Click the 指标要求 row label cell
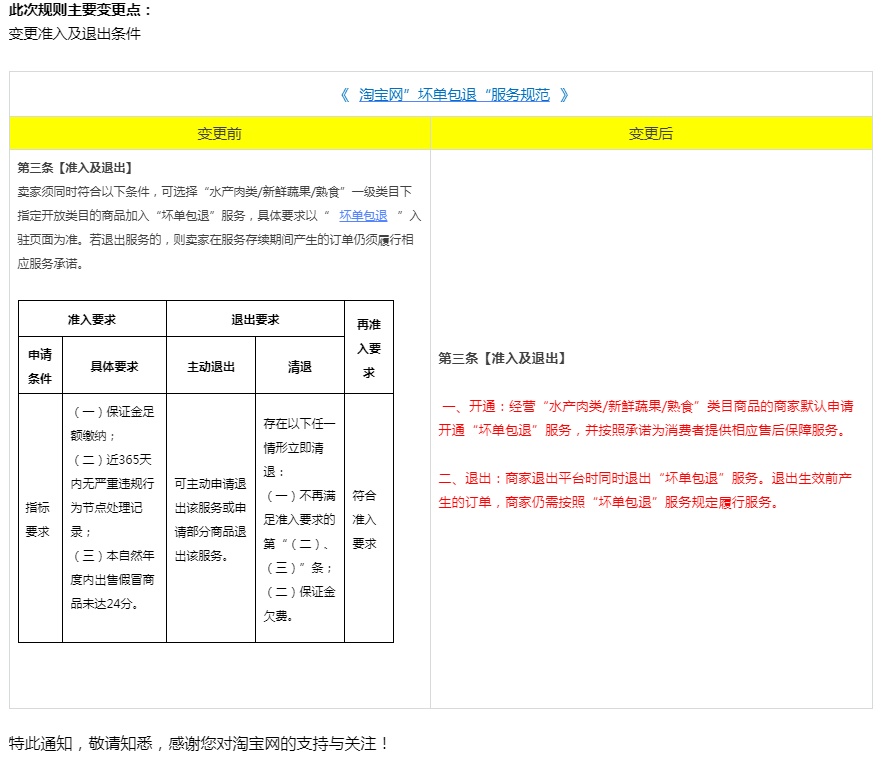The image size is (888, 761). [38, 519]
